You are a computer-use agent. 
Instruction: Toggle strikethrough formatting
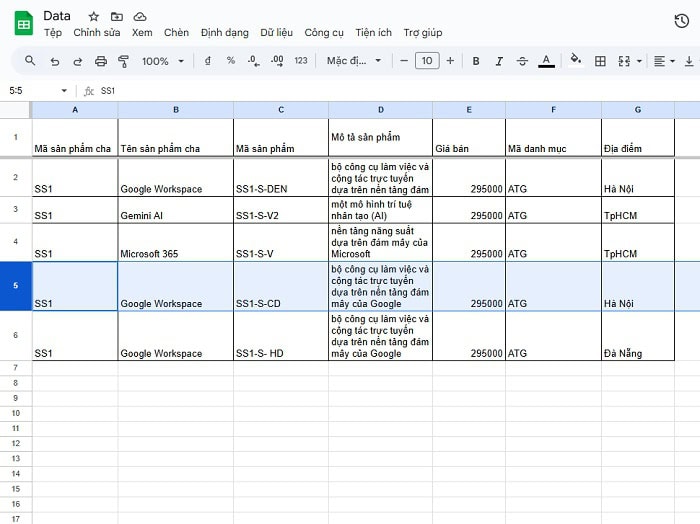[x=522, y=61]
